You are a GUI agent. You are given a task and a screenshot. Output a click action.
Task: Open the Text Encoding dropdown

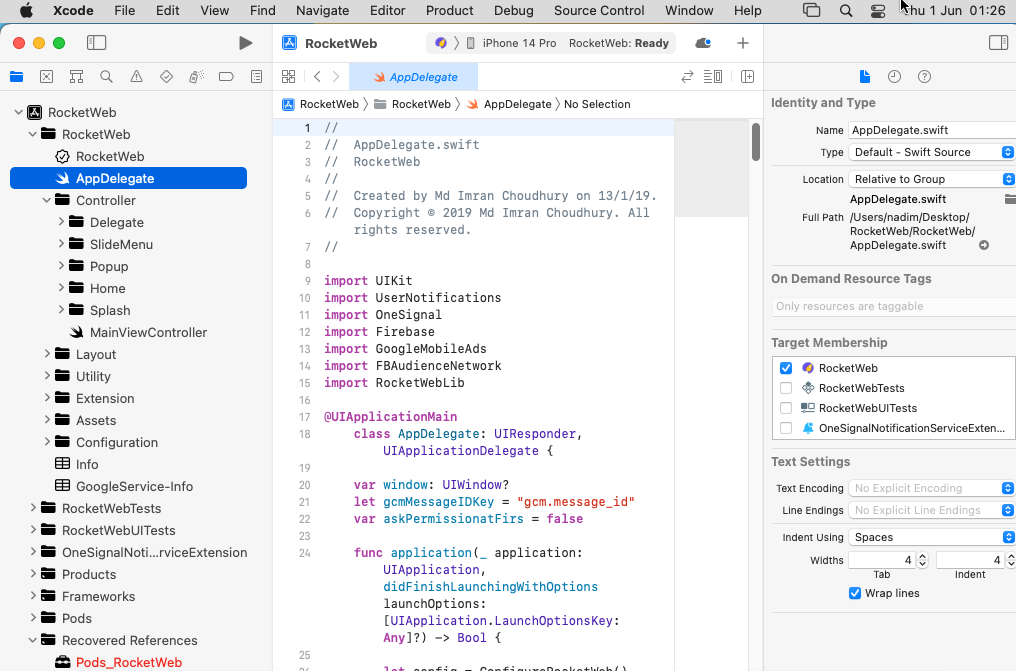(x=932, y=488)
